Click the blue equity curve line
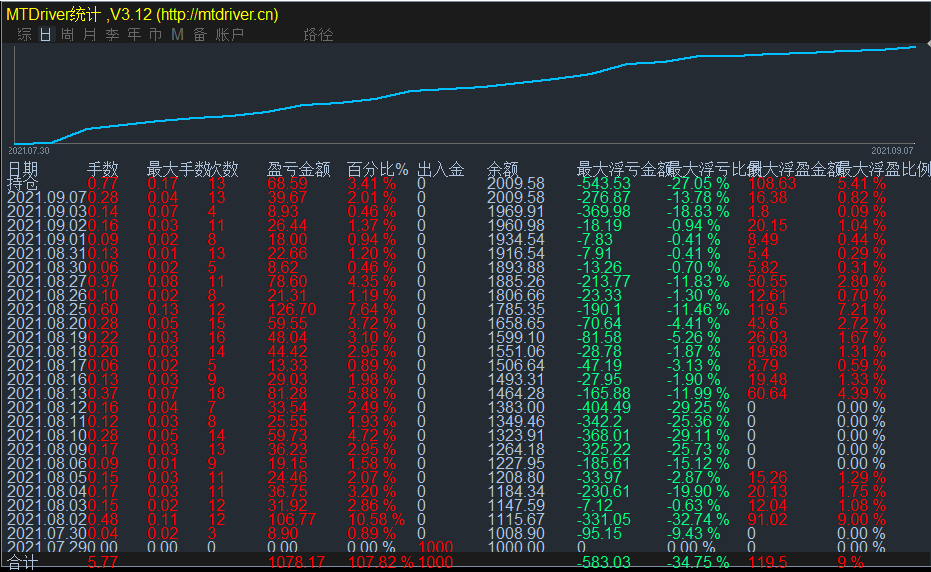The width and height of the screenshot is (931, 572). pos(500,85)
